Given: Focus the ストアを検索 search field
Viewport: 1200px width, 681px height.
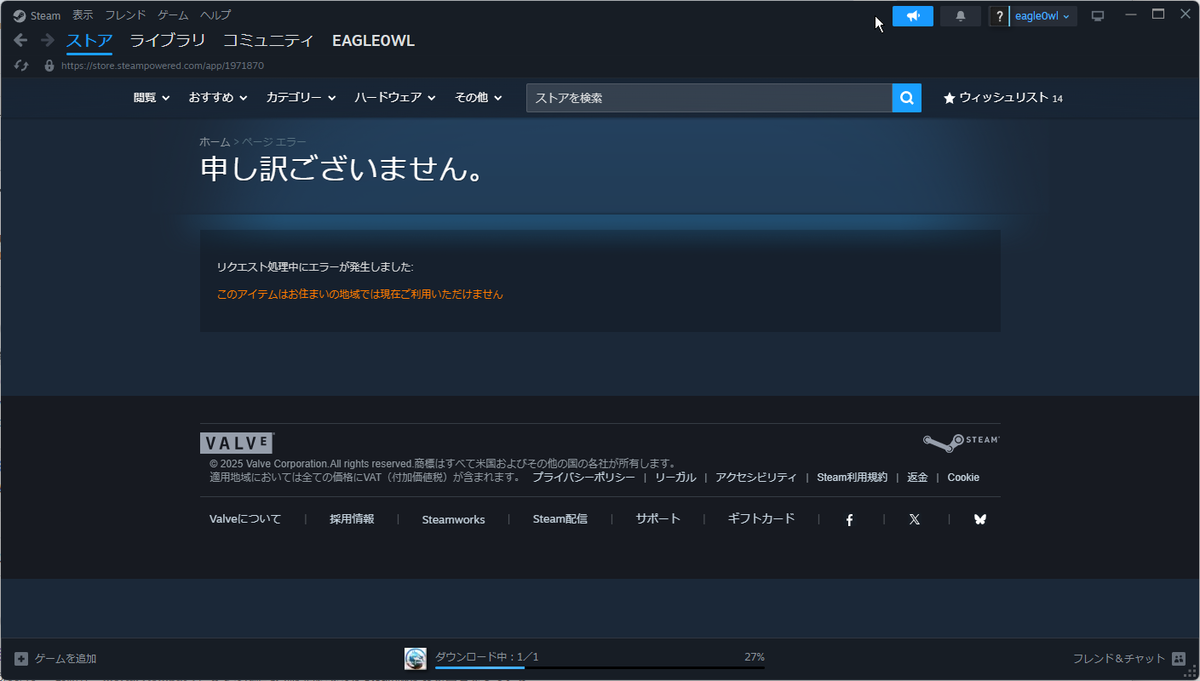Looking at the screenshot, I should pyautogui.click(x=709, y=98).
